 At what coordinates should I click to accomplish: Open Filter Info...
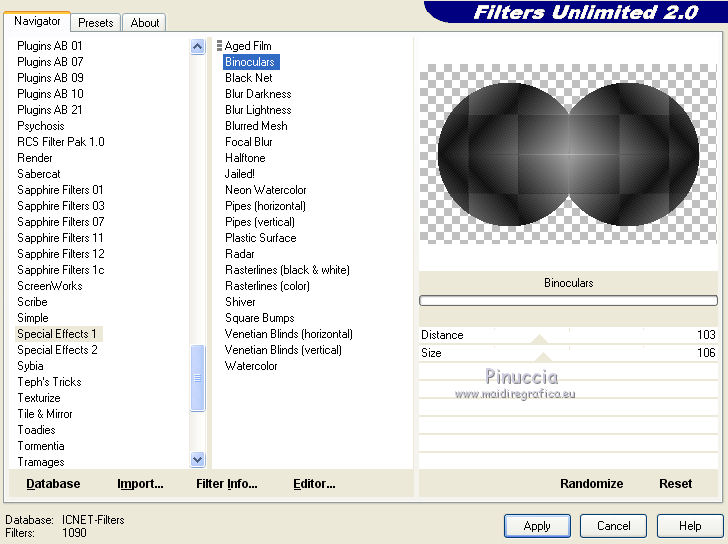coord(226,484)
